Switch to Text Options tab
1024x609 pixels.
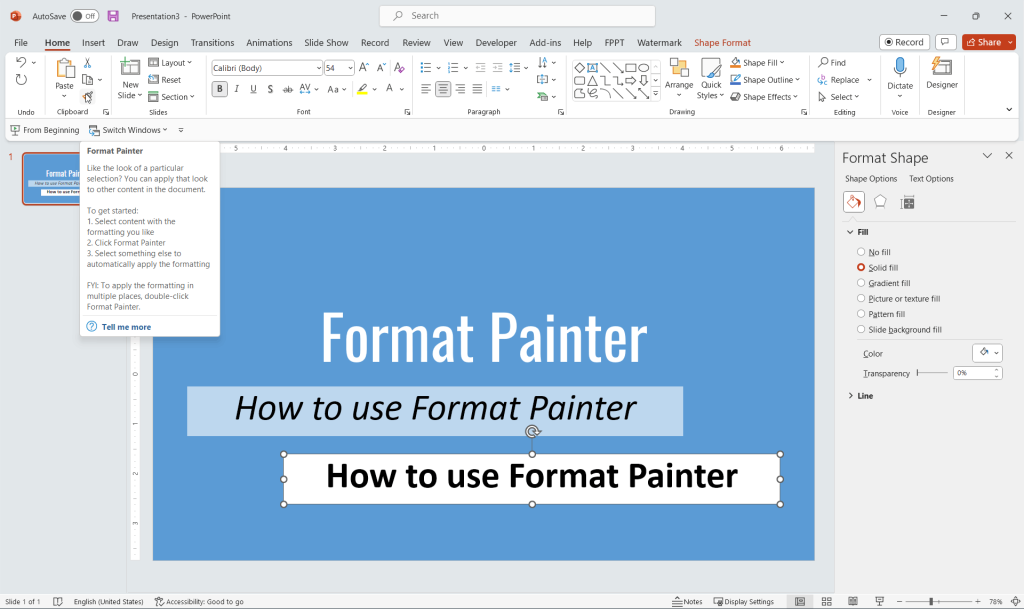[931, 179]
